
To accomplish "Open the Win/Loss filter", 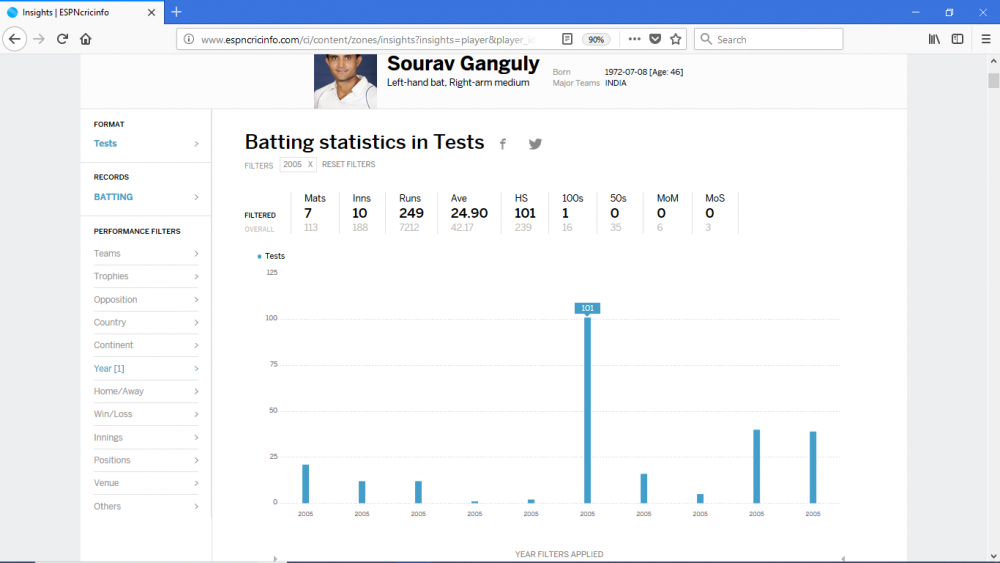I will point(146,414).
